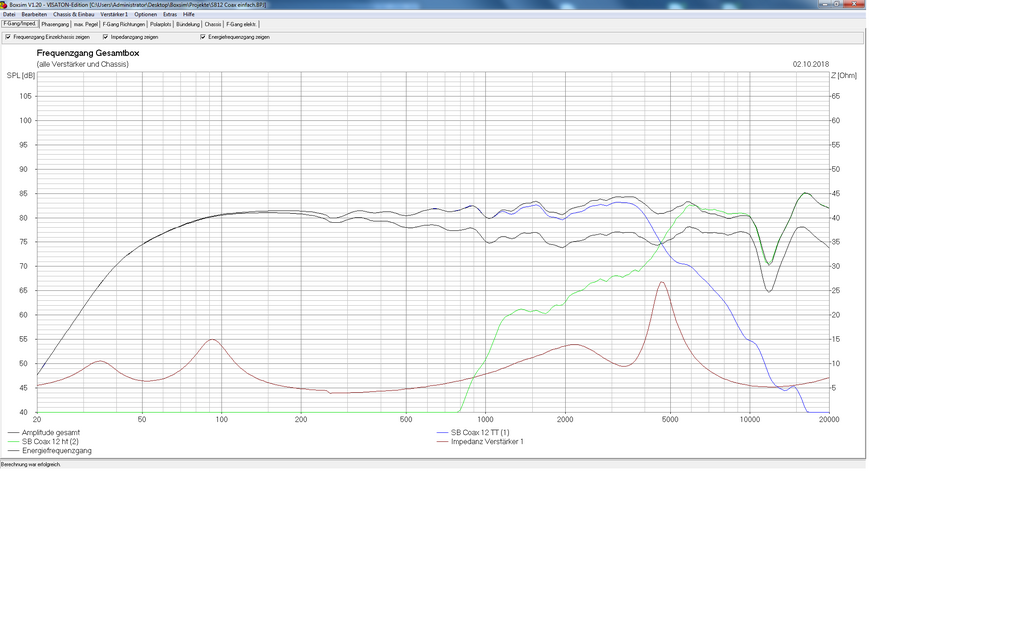Click the subtitle 'alle Verstärker und Chassis'
The height and width of the screenshot is (624, 1024).
pos(83,65)
